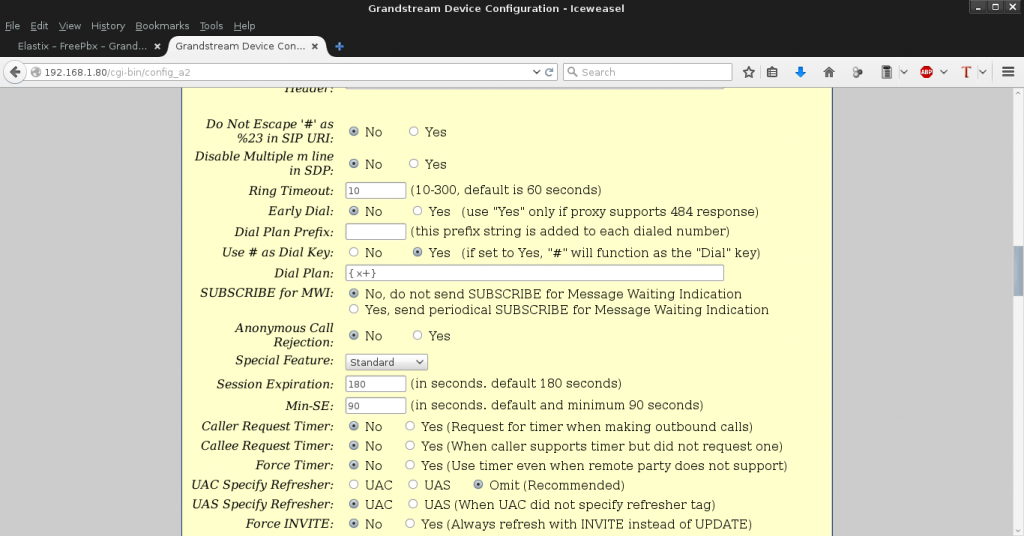Open a new tab with plus icon

pos(340,46)
